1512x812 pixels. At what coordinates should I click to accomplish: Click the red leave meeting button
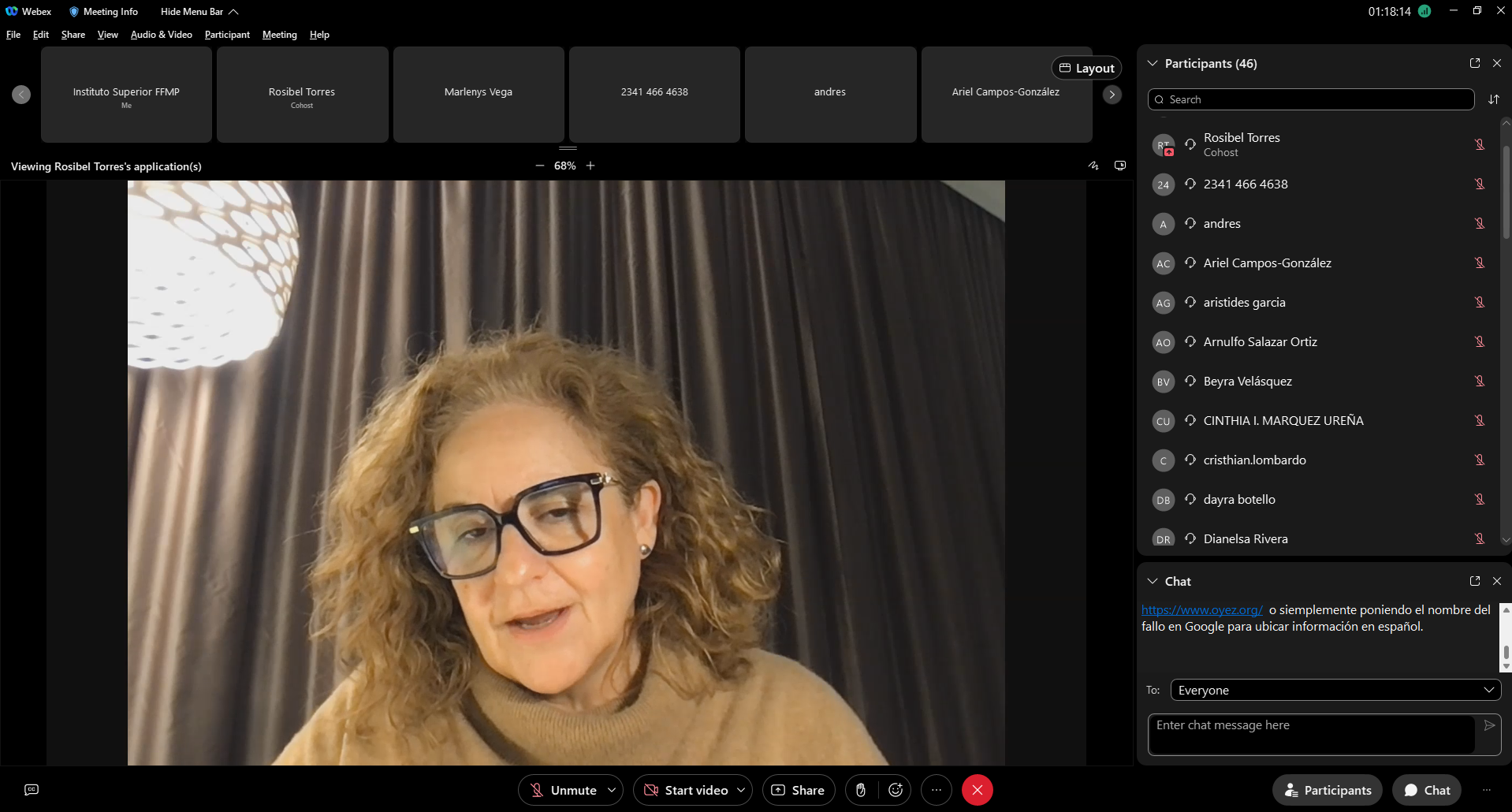click(978, 790)
